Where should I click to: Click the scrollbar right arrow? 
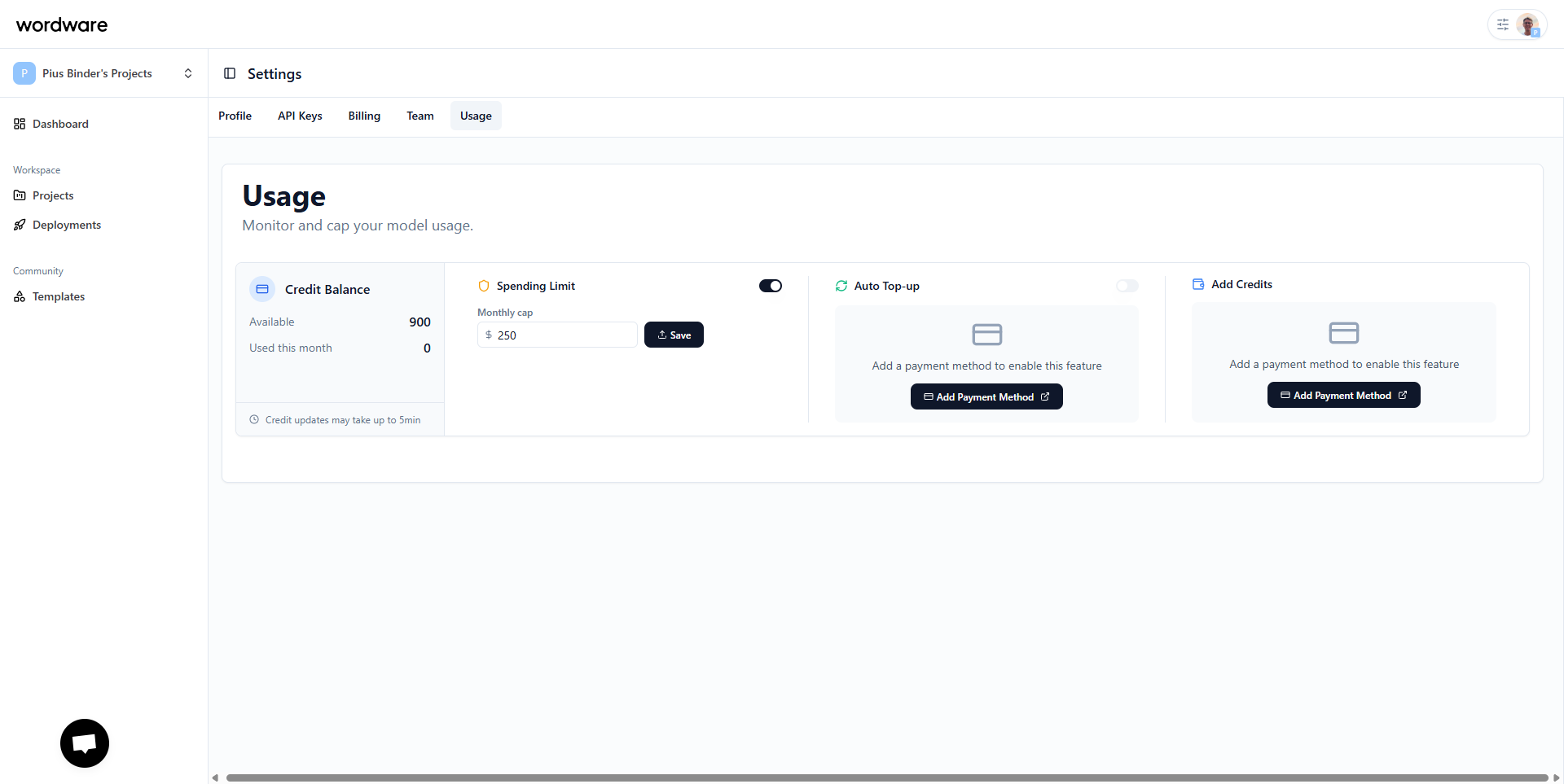pyautogui.click(x=1557, y=777)
